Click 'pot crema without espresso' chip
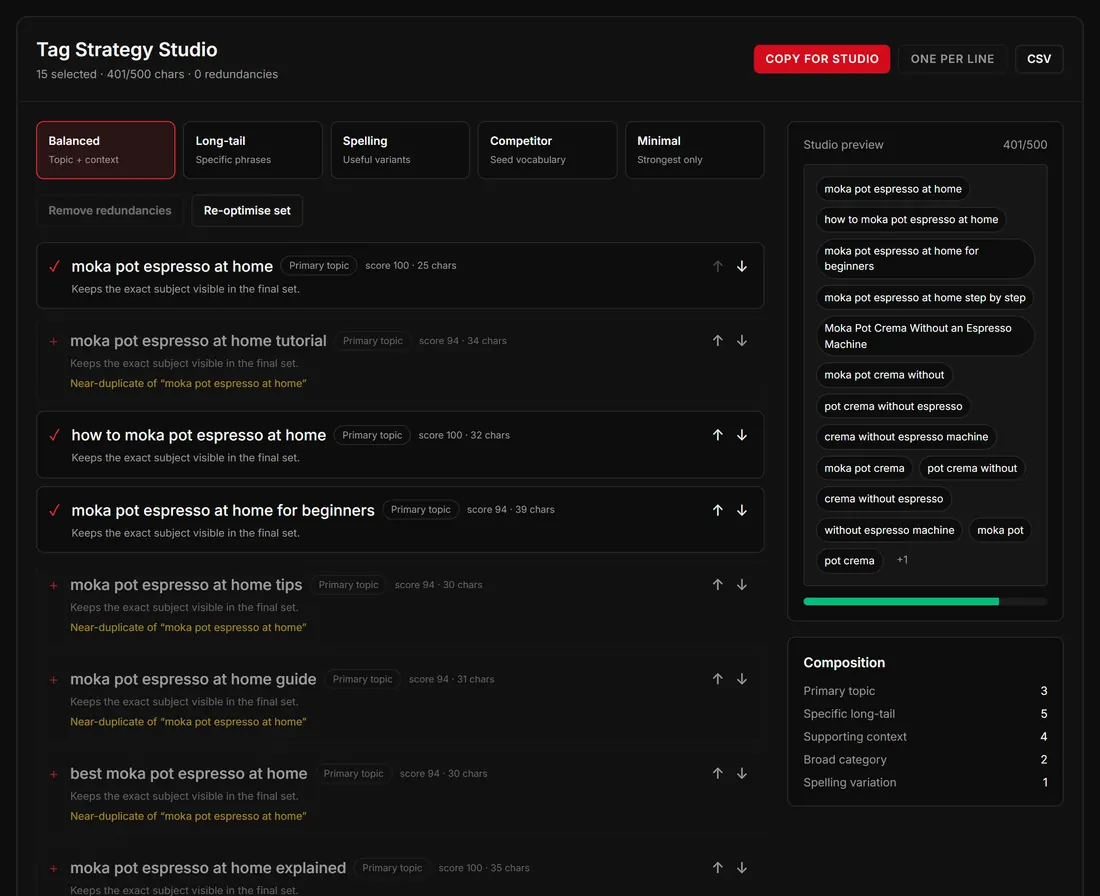The height and width of the screenshot is (896, 1100). coord(893,406)
